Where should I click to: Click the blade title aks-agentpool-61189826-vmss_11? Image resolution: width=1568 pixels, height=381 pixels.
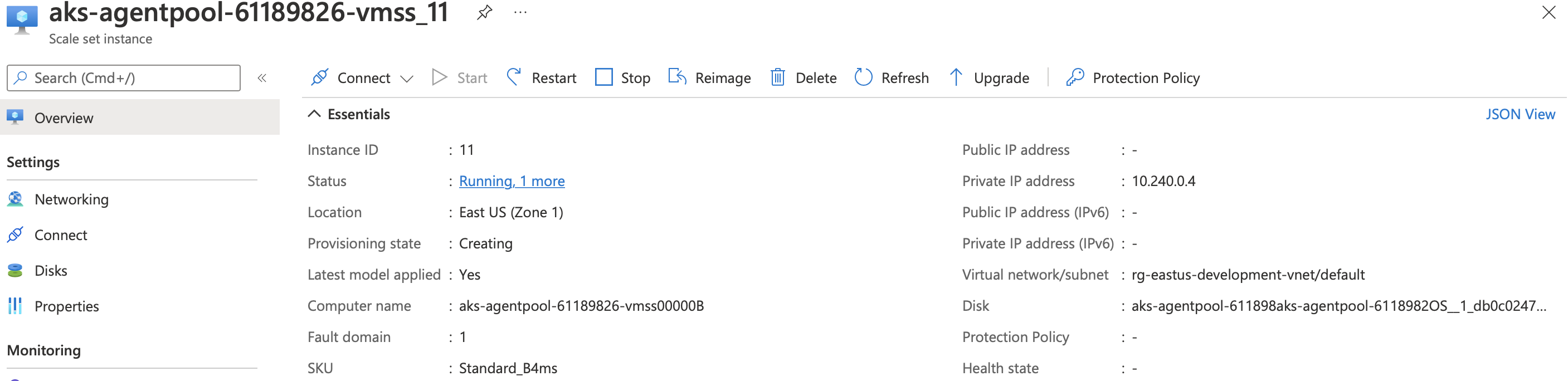click(x=249, y=12)
